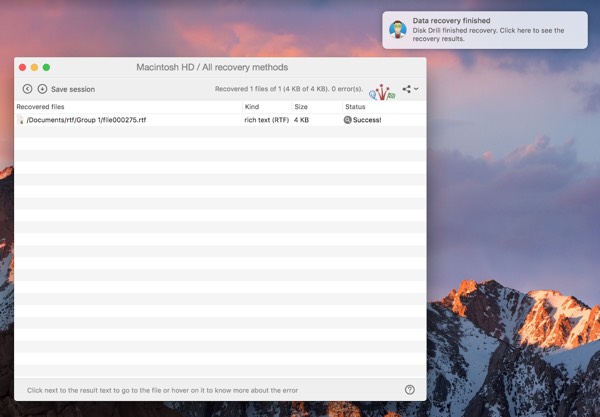600x417 pixels.
Task: Click the 'Recovered 1 files of 1' status text
Action: 289,89
